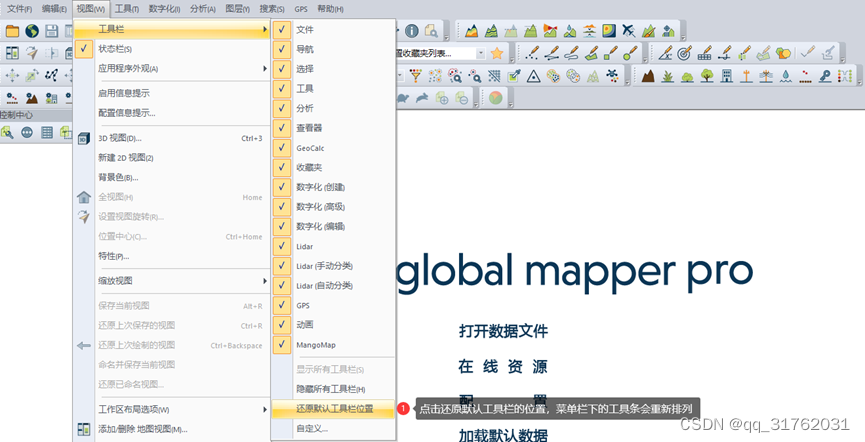This screenshot has width=865, height=442.
Task: Choose 还原默认工具栏位置 menu item
Action: point(333,409)
